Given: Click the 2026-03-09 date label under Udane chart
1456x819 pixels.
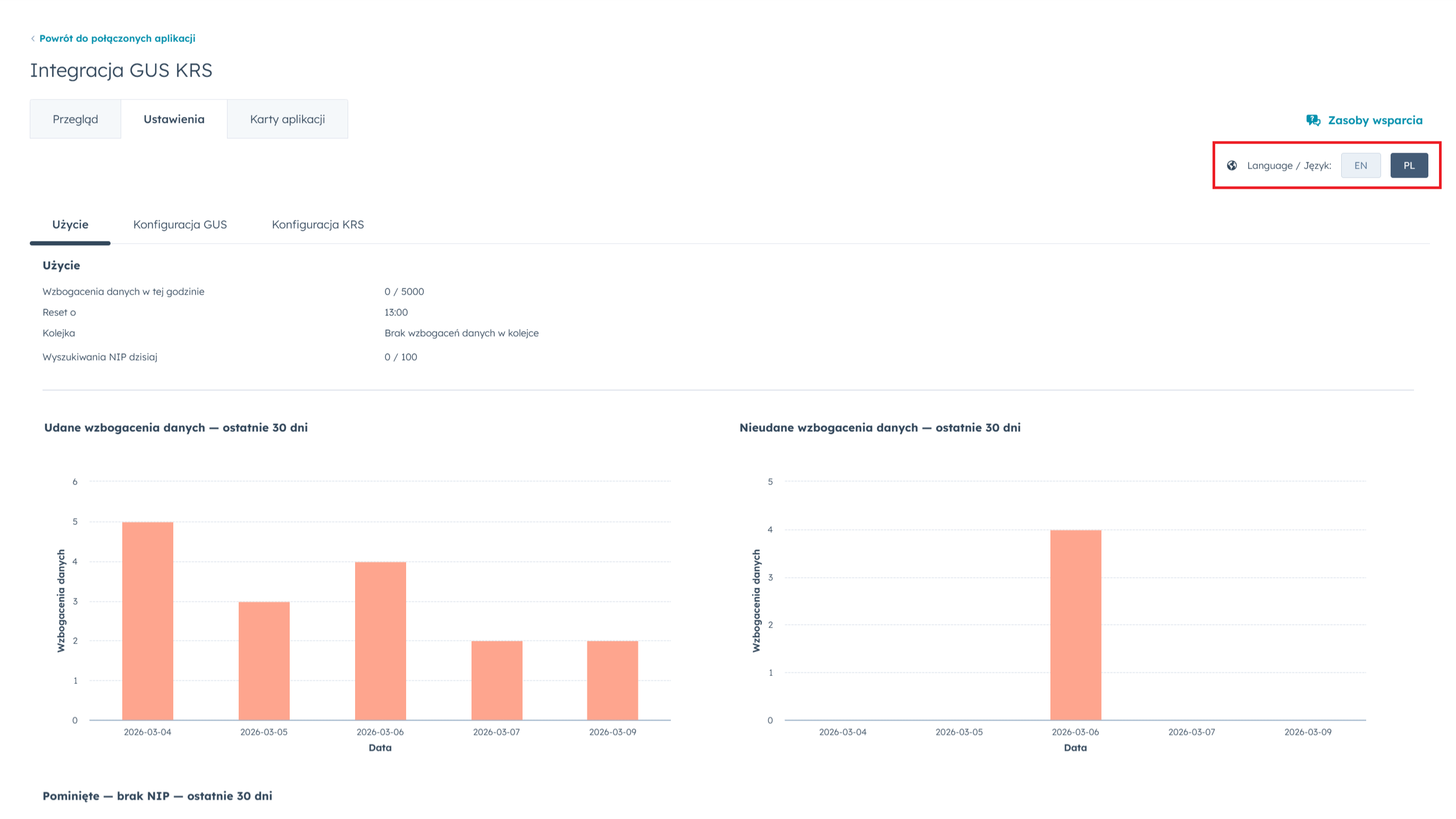Looking at the screenshot, I should (x=613, y=732).
